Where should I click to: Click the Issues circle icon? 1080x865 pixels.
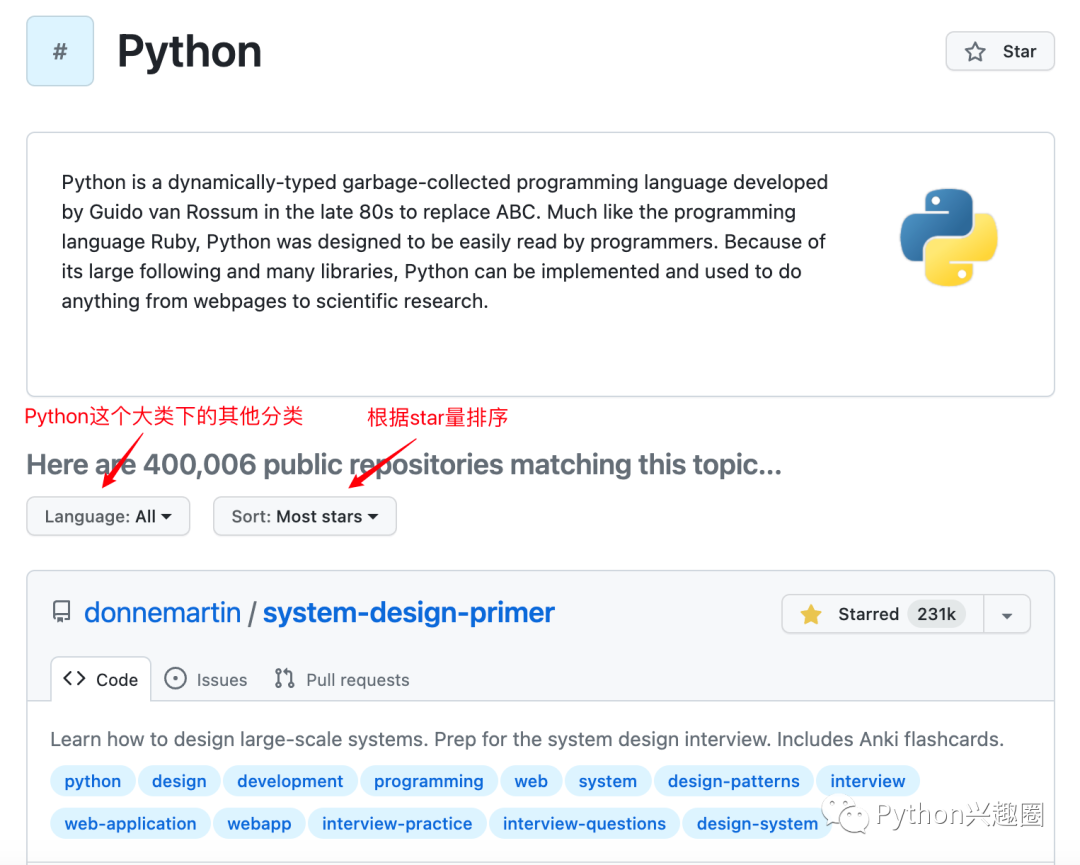coord(175,679)
